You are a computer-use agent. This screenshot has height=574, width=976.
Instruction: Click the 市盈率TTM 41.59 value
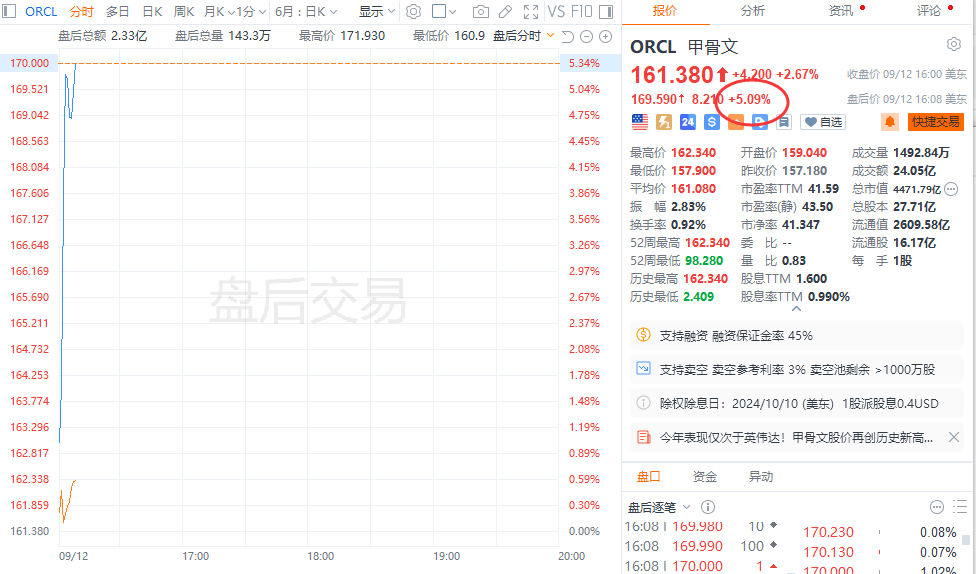(823, 188)
